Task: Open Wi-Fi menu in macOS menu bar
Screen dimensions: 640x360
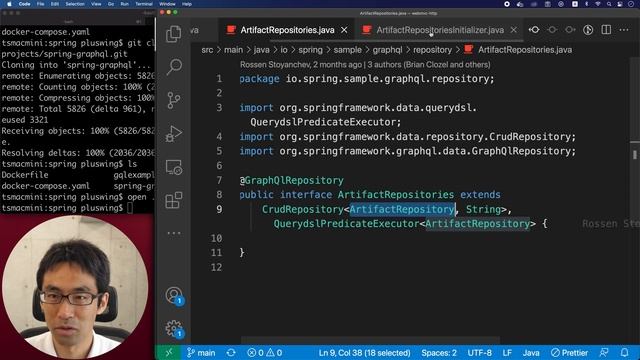Action: pyautogui.click(x=598, y=4)
